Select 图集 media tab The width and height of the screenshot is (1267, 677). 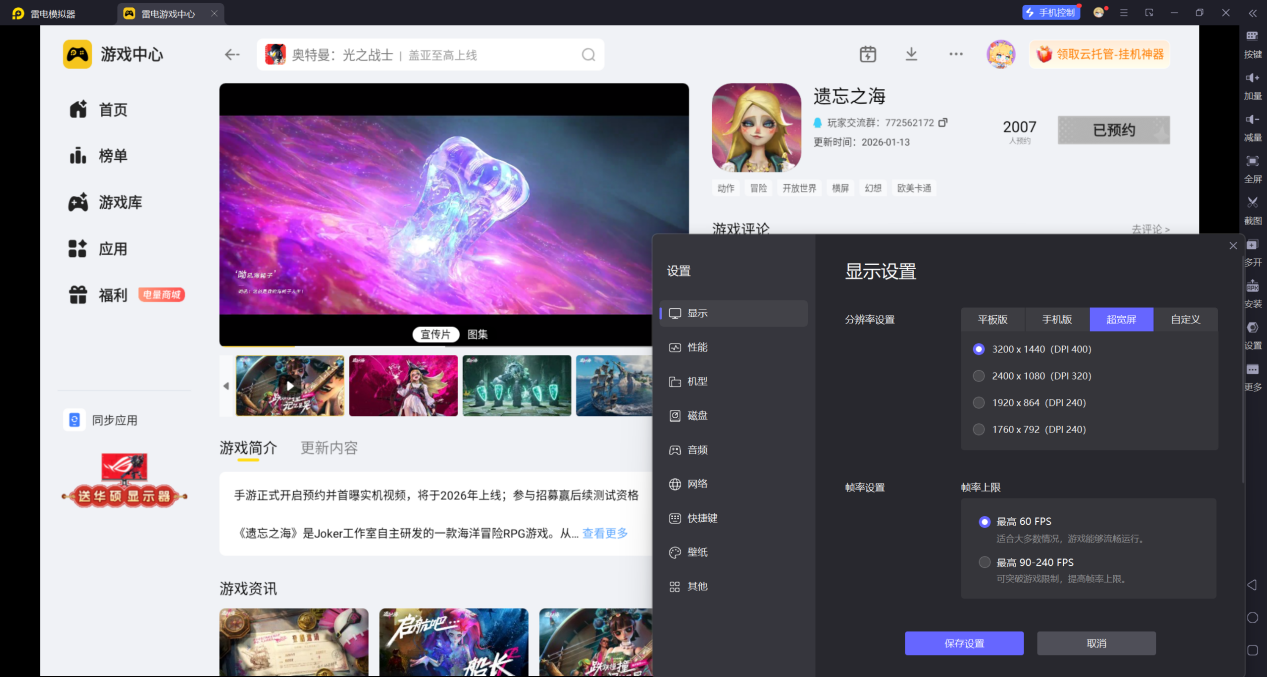tap(478, 334)
